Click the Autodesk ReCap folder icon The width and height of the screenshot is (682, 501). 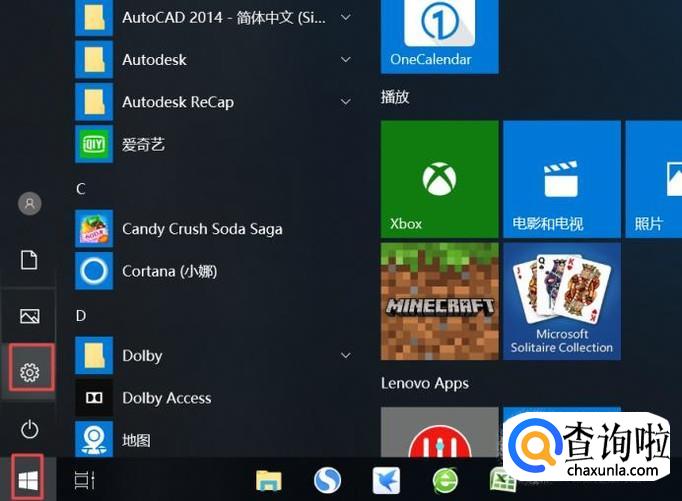pos(94,102)
